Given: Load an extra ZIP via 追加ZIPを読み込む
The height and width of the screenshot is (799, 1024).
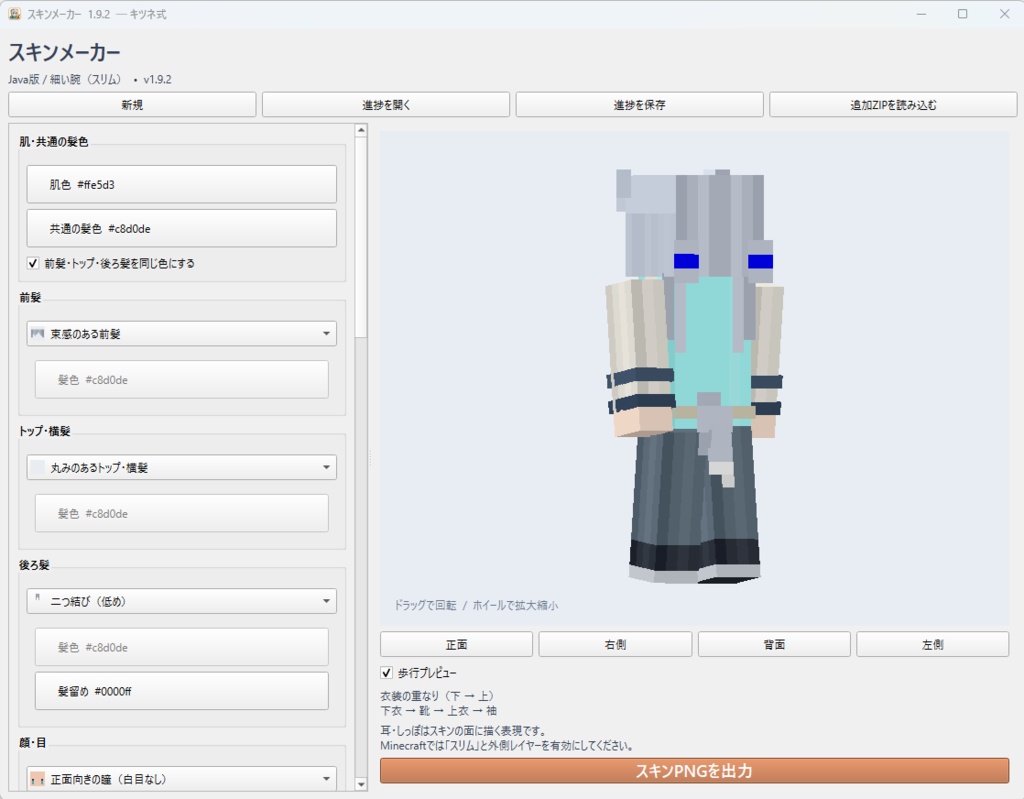Looking at the screenshot, I should coord(893,105).
